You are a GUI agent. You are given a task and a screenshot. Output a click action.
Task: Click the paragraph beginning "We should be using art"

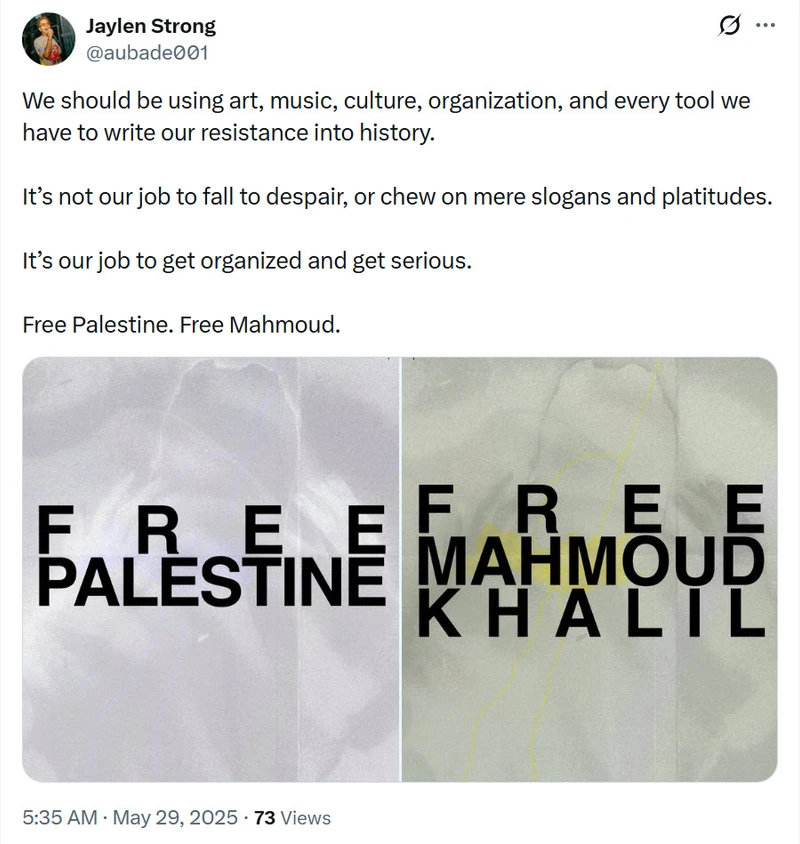point(386,117)
